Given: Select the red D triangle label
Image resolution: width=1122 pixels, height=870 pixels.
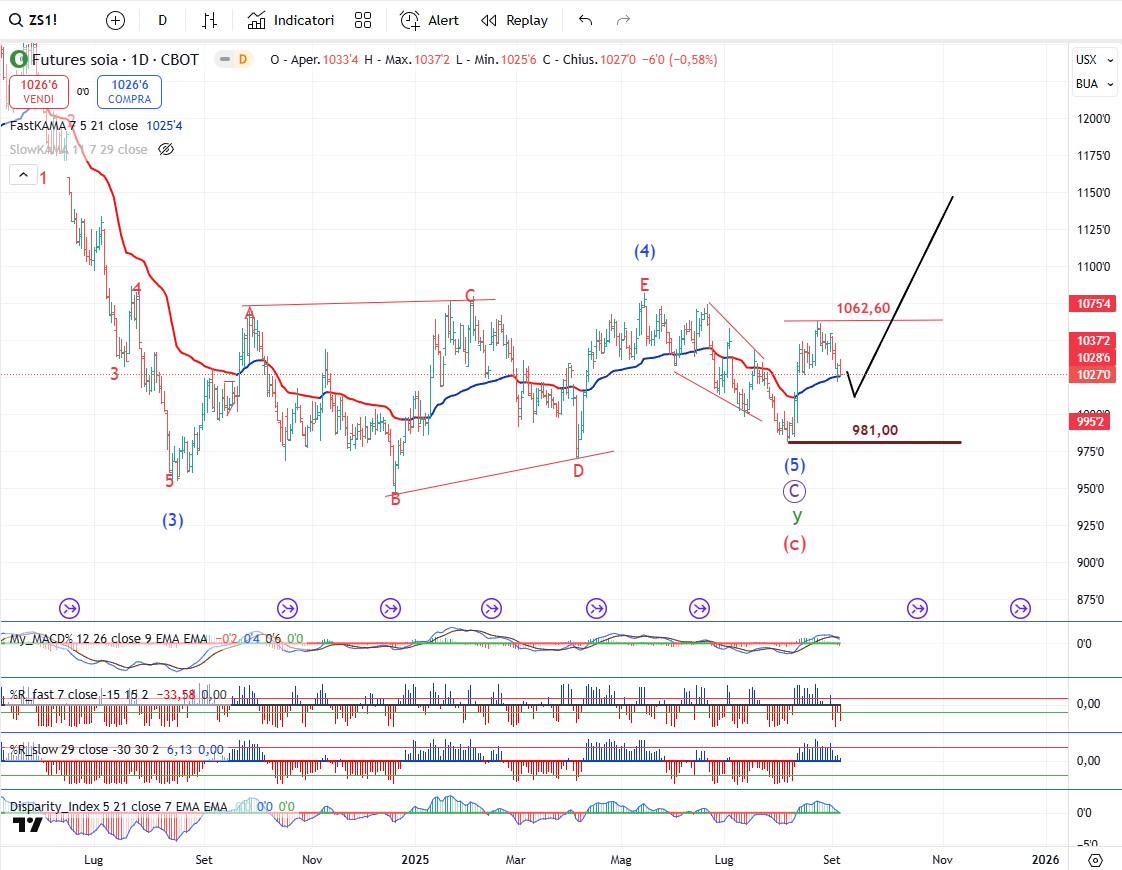Looking at the screenshot, I should coord(578,471).
